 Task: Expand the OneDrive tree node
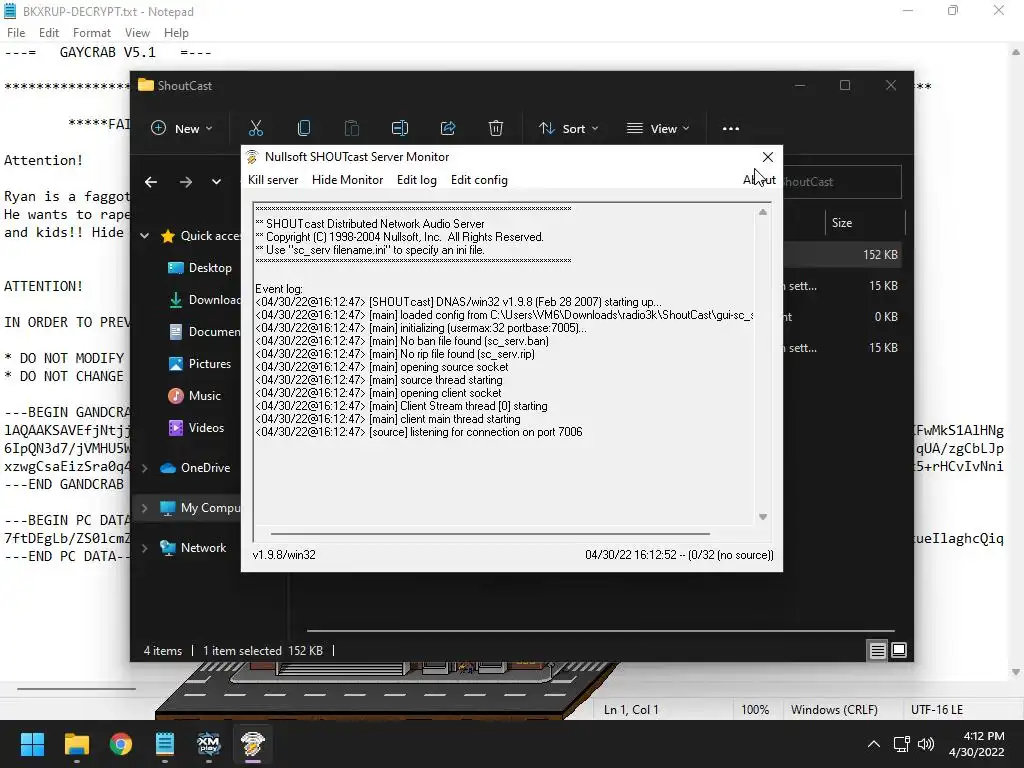click(145, 468)
